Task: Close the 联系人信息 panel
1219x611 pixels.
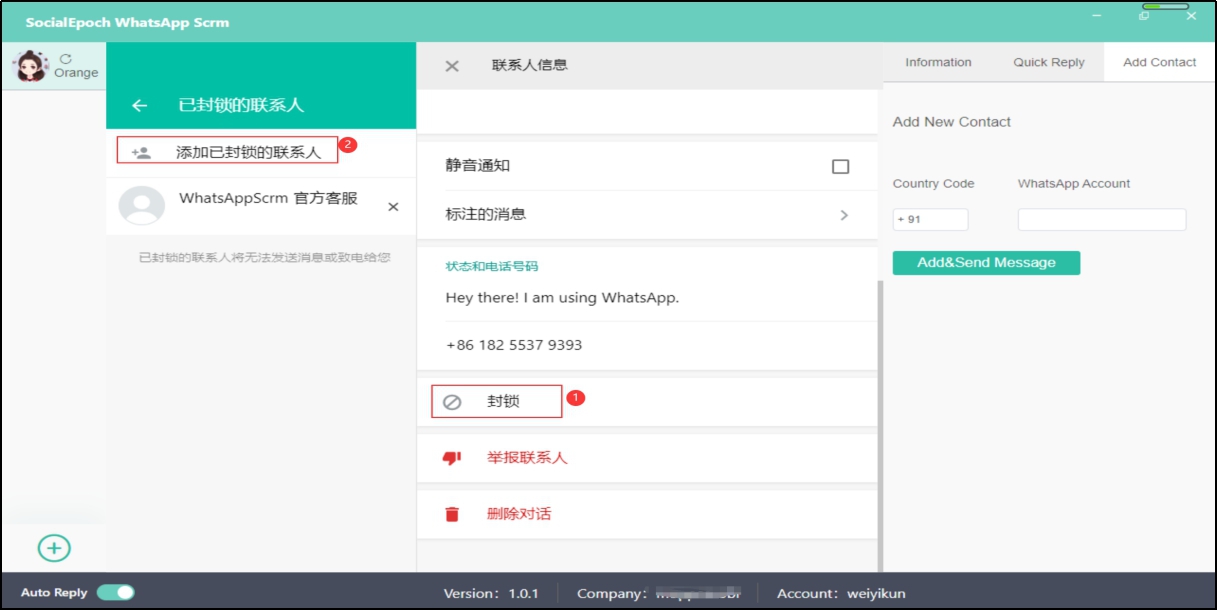Action: 452,66
